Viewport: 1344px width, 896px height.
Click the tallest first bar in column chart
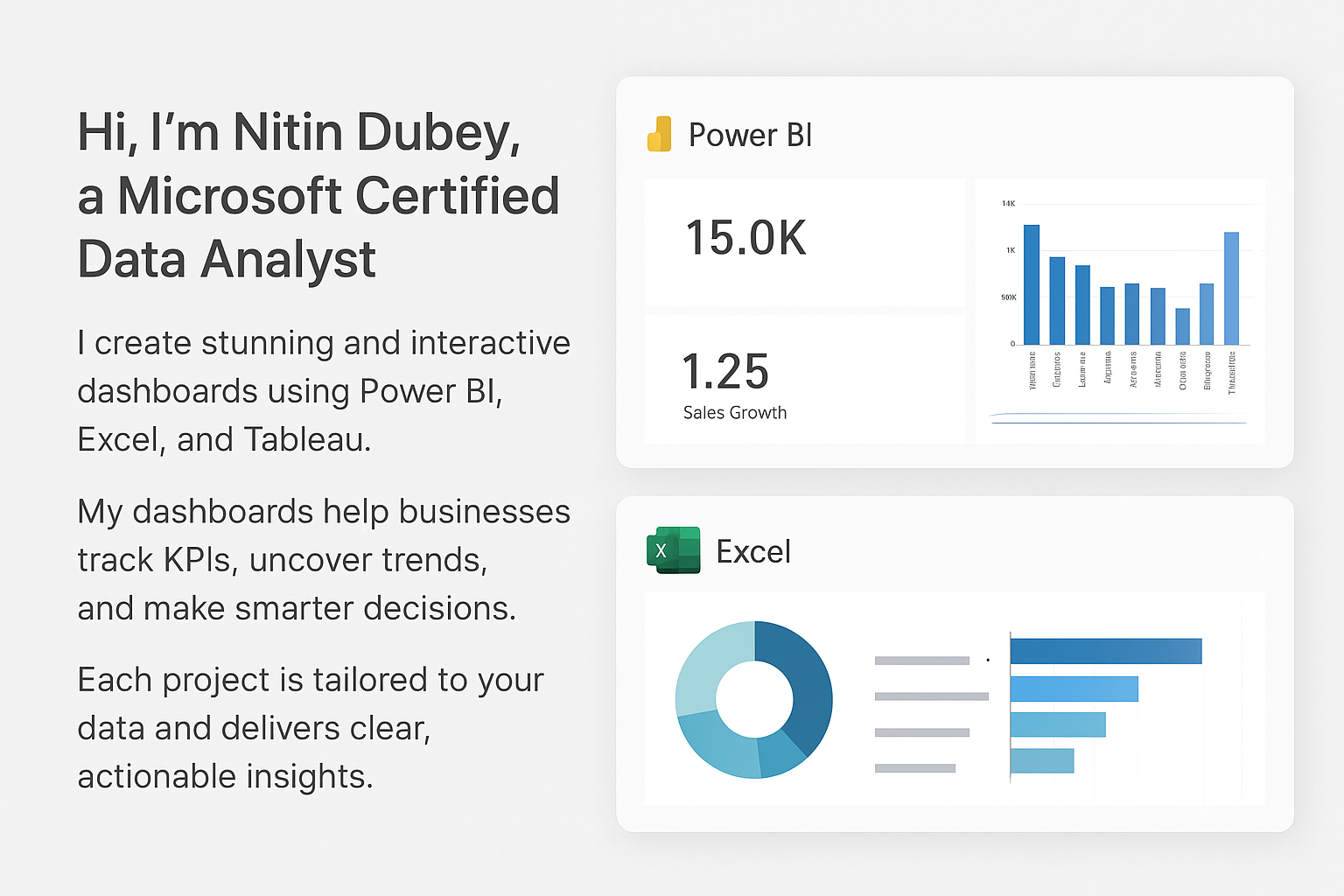(x=1032, y=284)
